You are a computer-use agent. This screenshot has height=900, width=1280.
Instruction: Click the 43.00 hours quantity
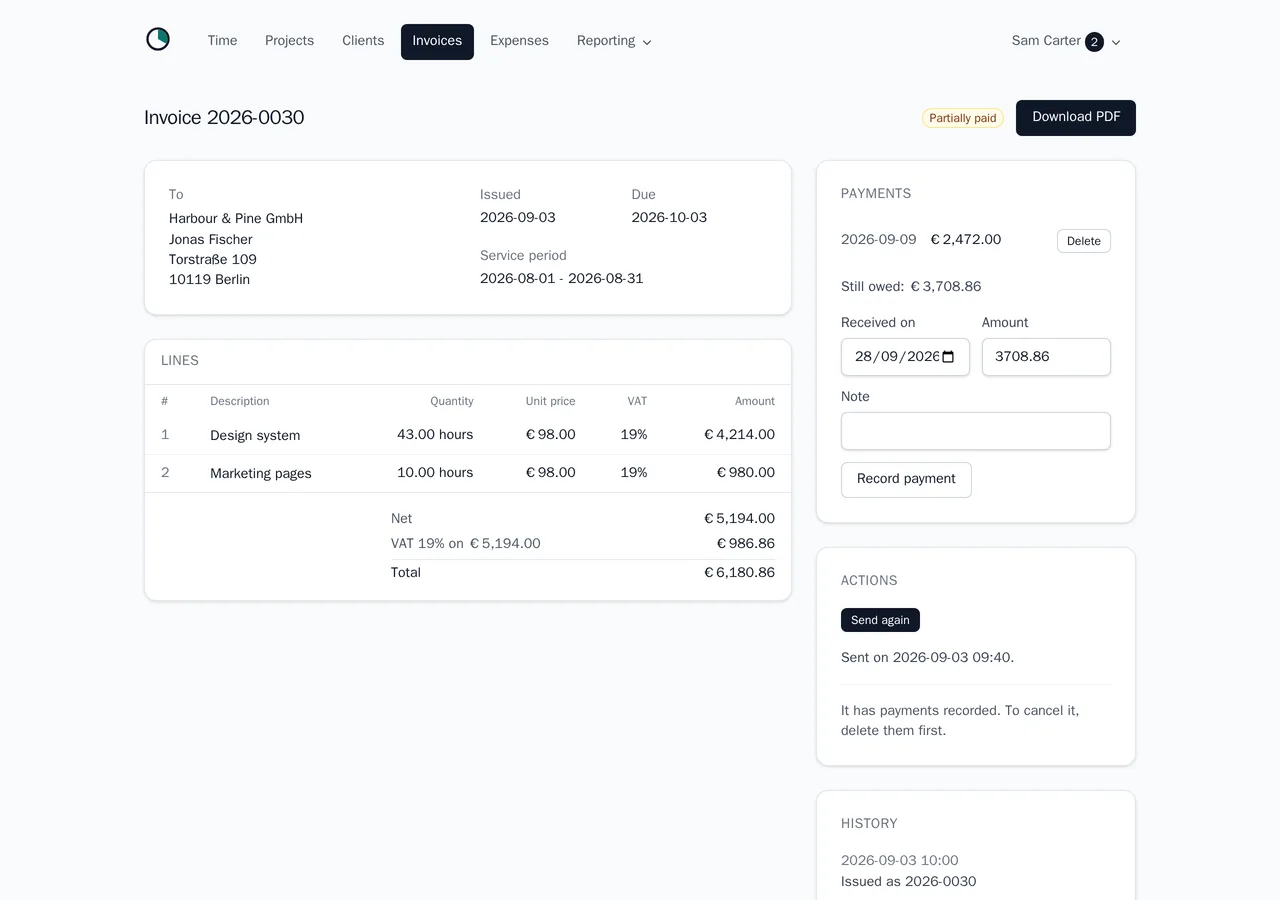pyautogui.click(x=435, y=435)
